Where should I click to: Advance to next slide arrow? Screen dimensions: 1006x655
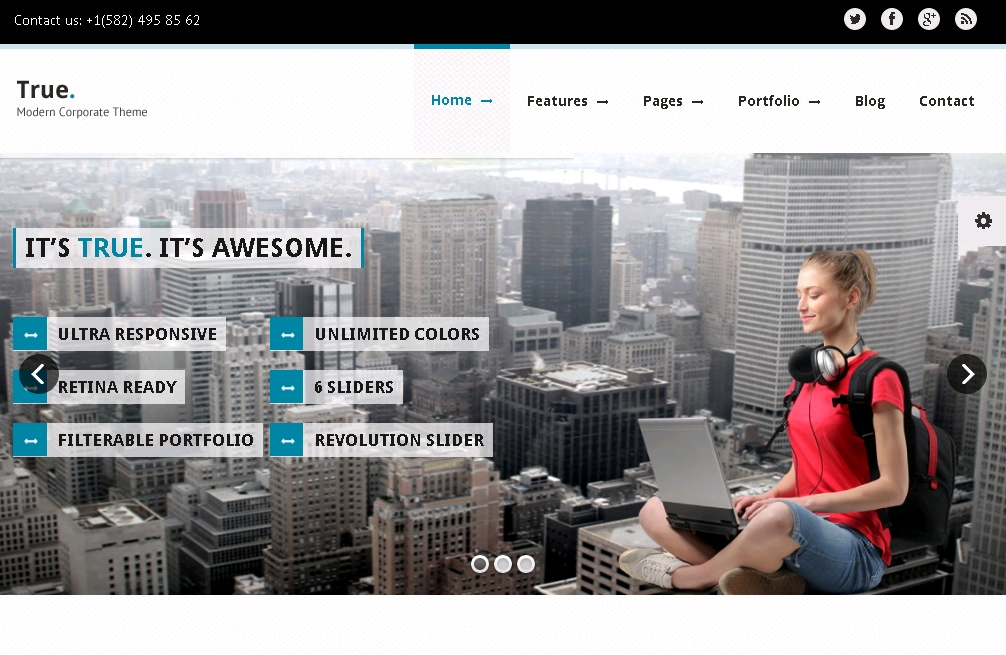click(x=967, y=374)
